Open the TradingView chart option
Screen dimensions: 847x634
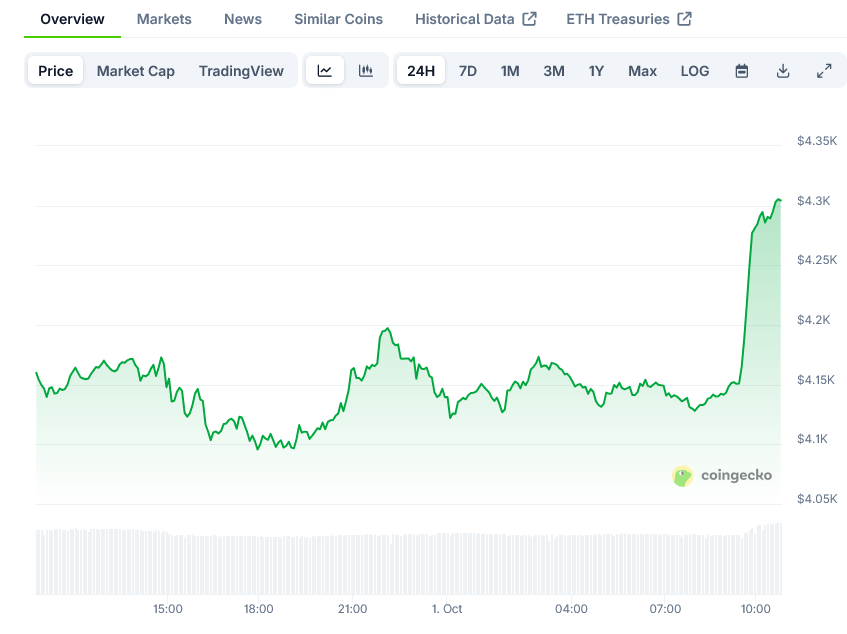[x=241, y=70]
